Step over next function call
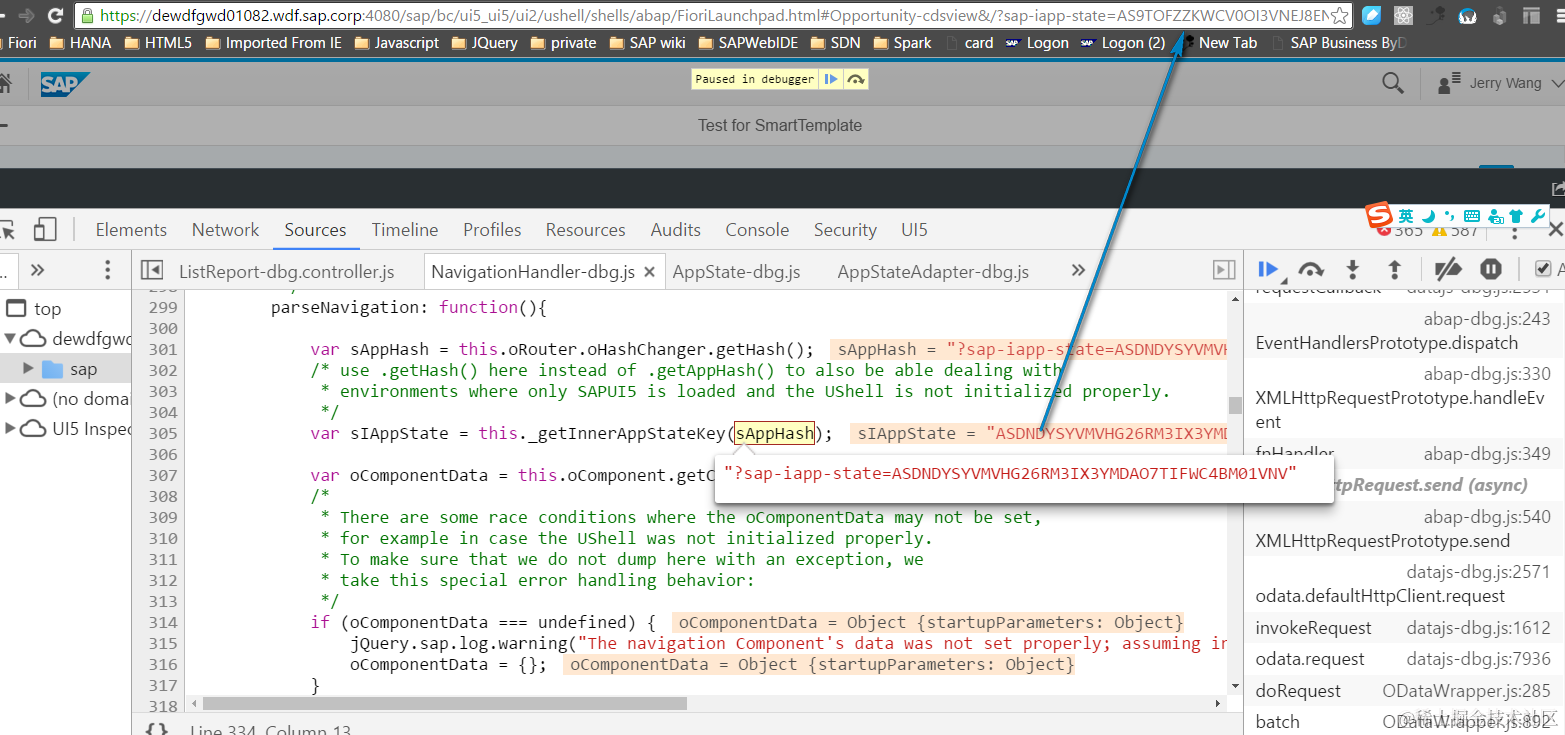Image resolution: width=1565 pixels, height=735 pixels. click(x=1311, y=269)
